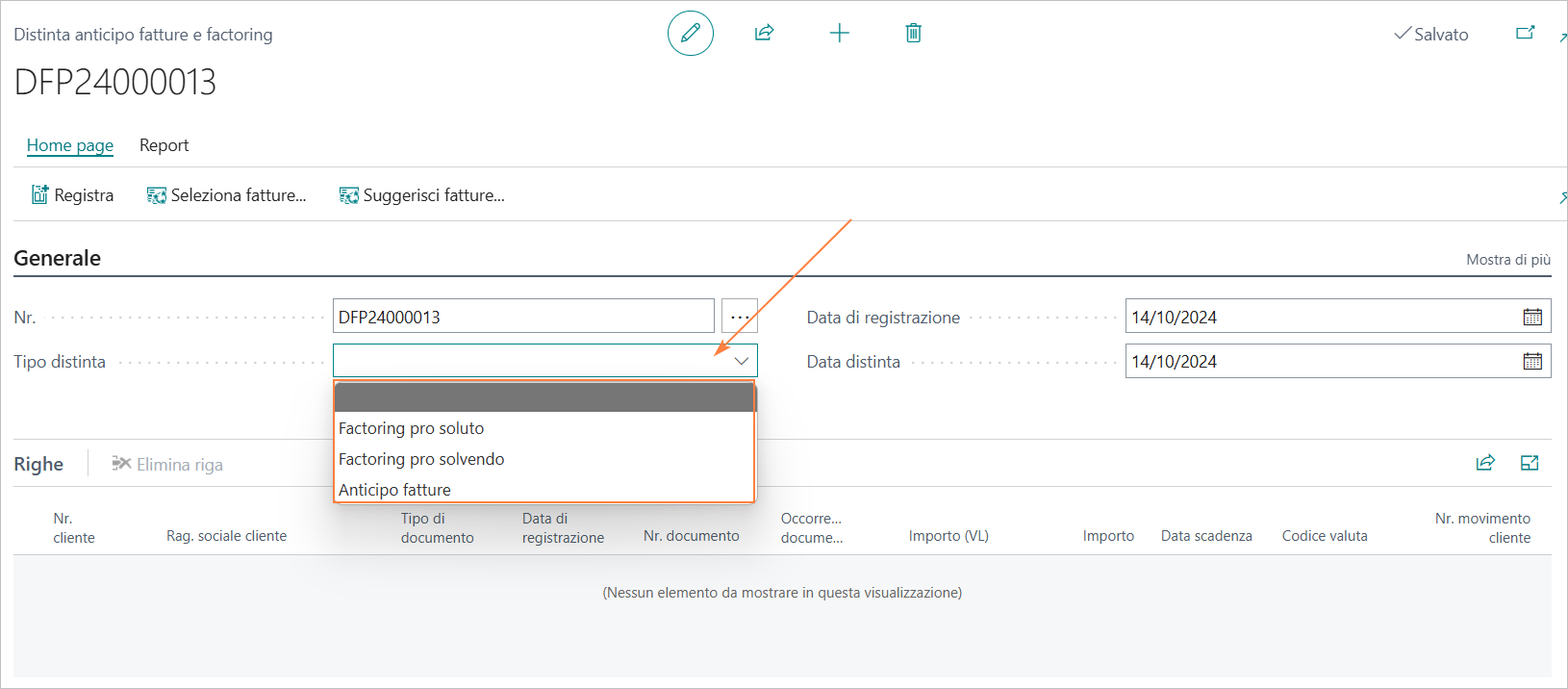1568x689 pixels.
Task: Switch to the Report tab
Action: pyautogui.click(x=164, y=145)
